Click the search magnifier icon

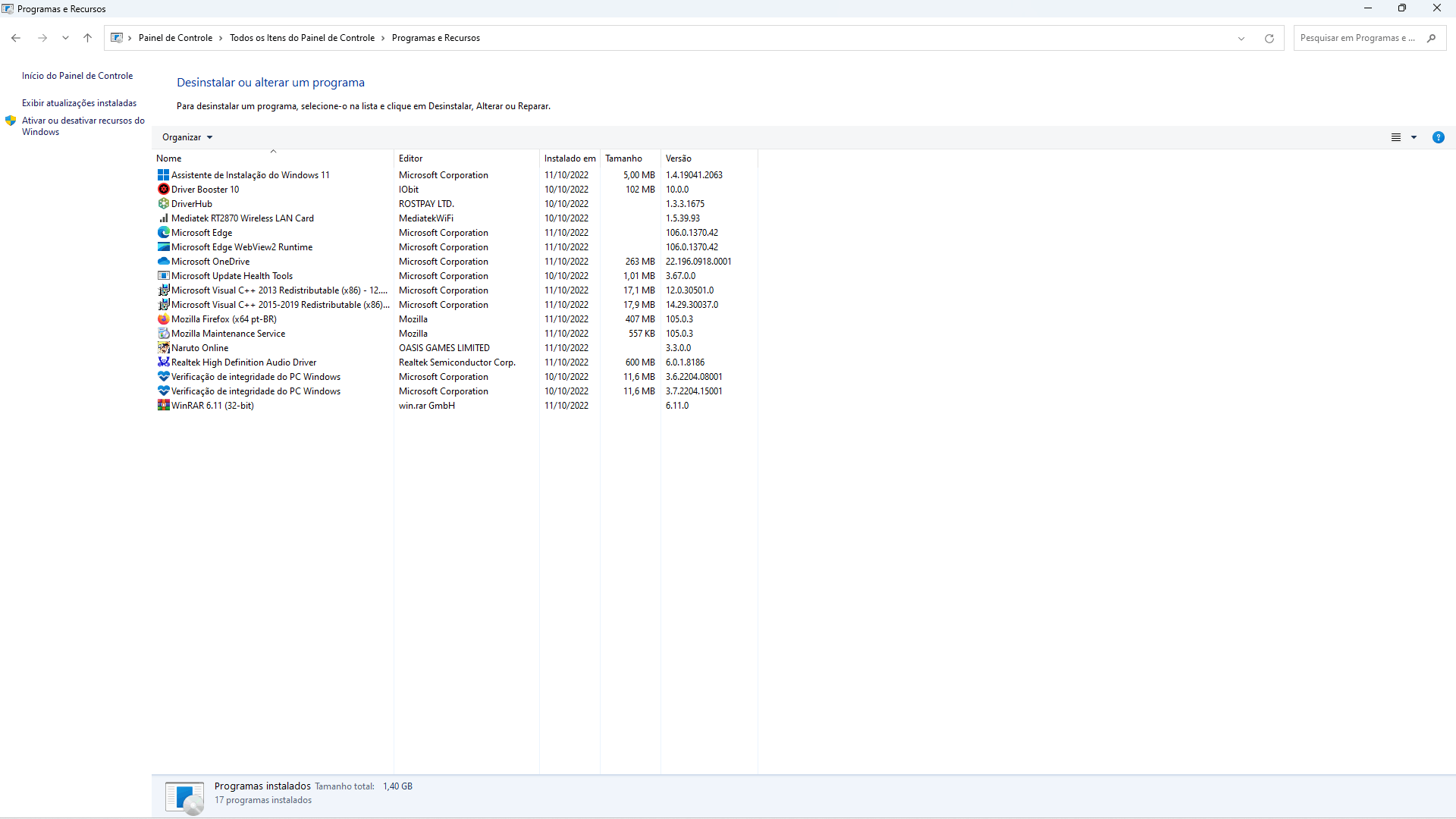pos(1431,38)
